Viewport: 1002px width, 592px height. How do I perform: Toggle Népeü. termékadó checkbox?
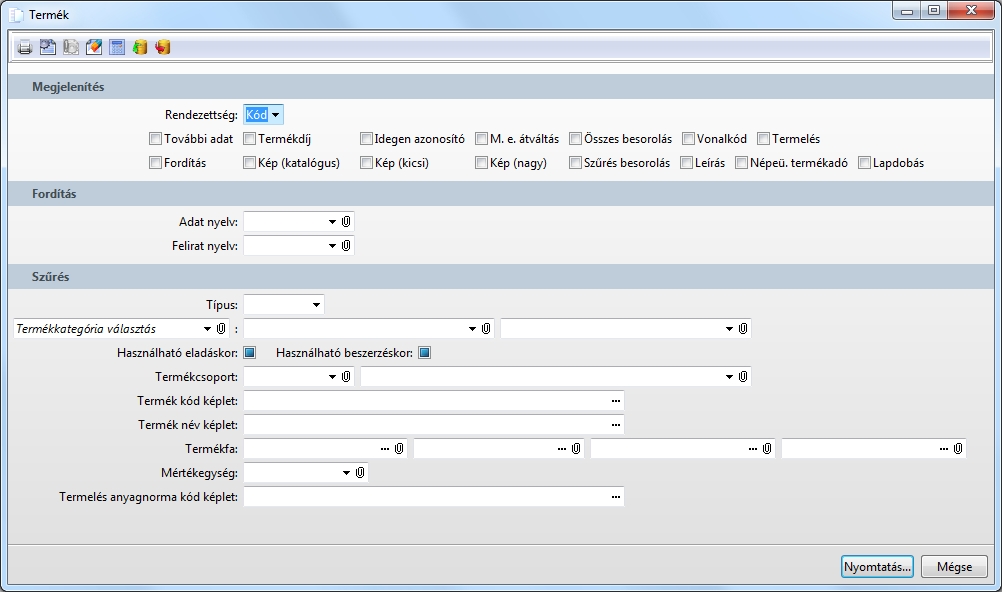coord(741,163)
